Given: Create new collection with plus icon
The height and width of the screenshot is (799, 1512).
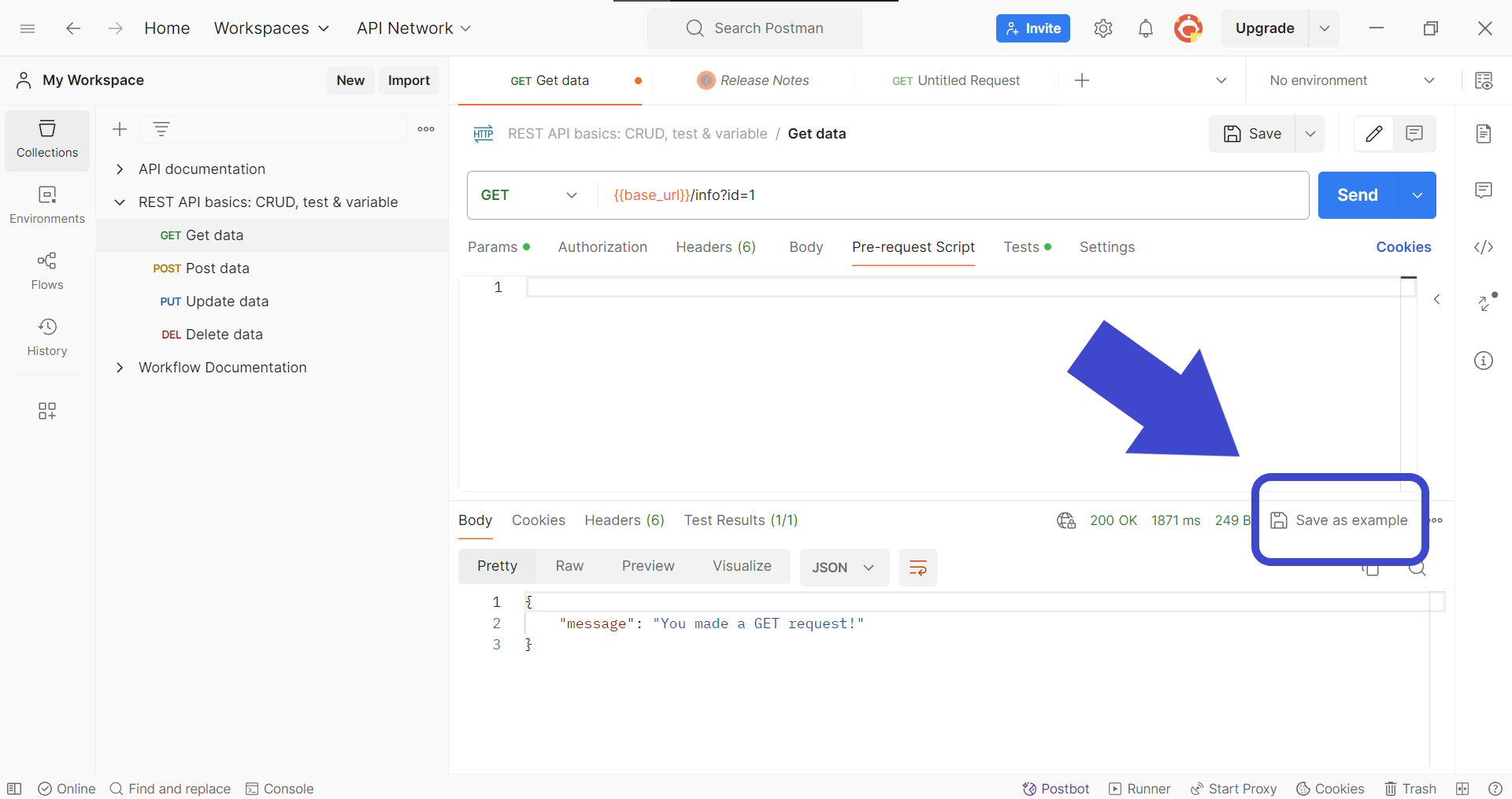Looking at the screenshot, I should (120, 129).
